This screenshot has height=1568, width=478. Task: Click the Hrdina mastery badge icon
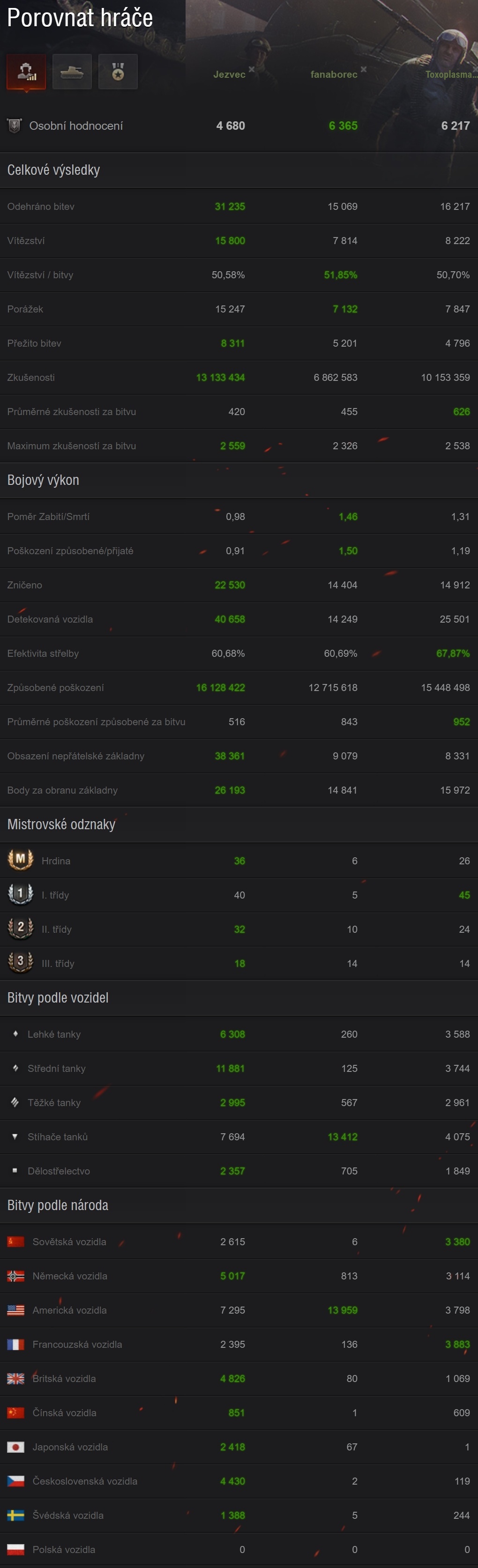coord(20,860)
